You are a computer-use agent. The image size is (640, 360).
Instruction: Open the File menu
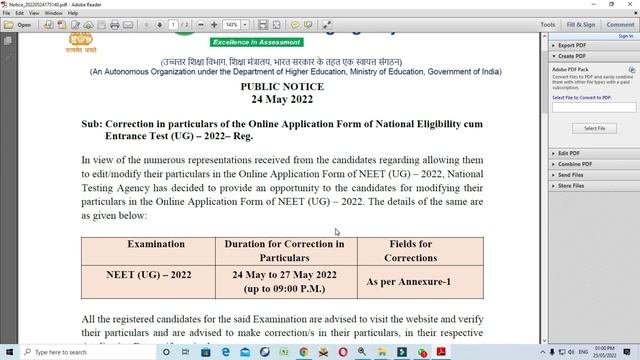7,13
